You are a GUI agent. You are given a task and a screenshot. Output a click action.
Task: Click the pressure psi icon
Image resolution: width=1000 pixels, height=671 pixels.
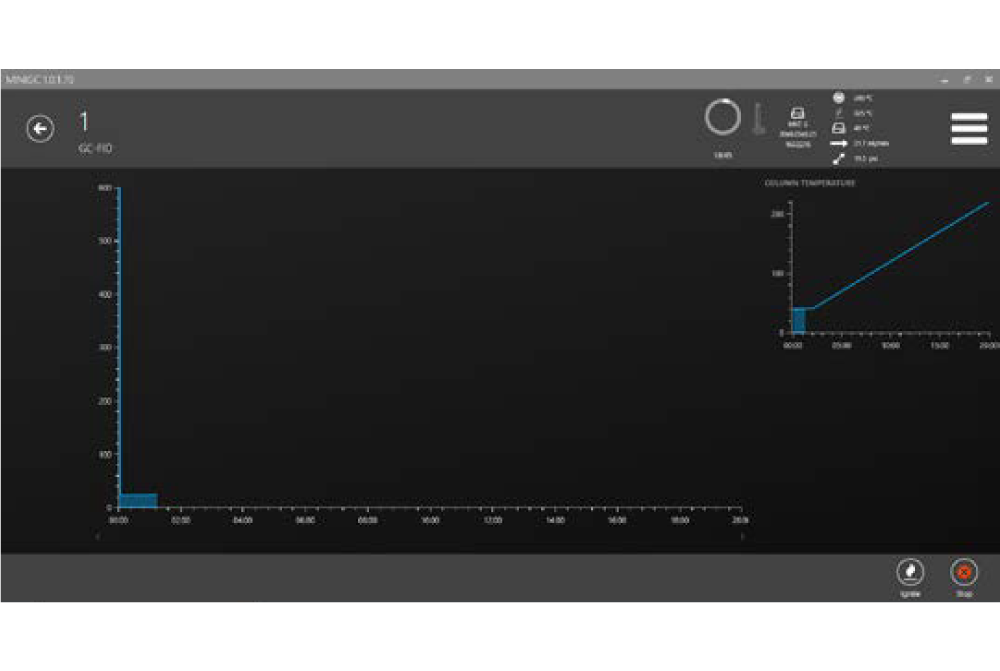[838, 158]
